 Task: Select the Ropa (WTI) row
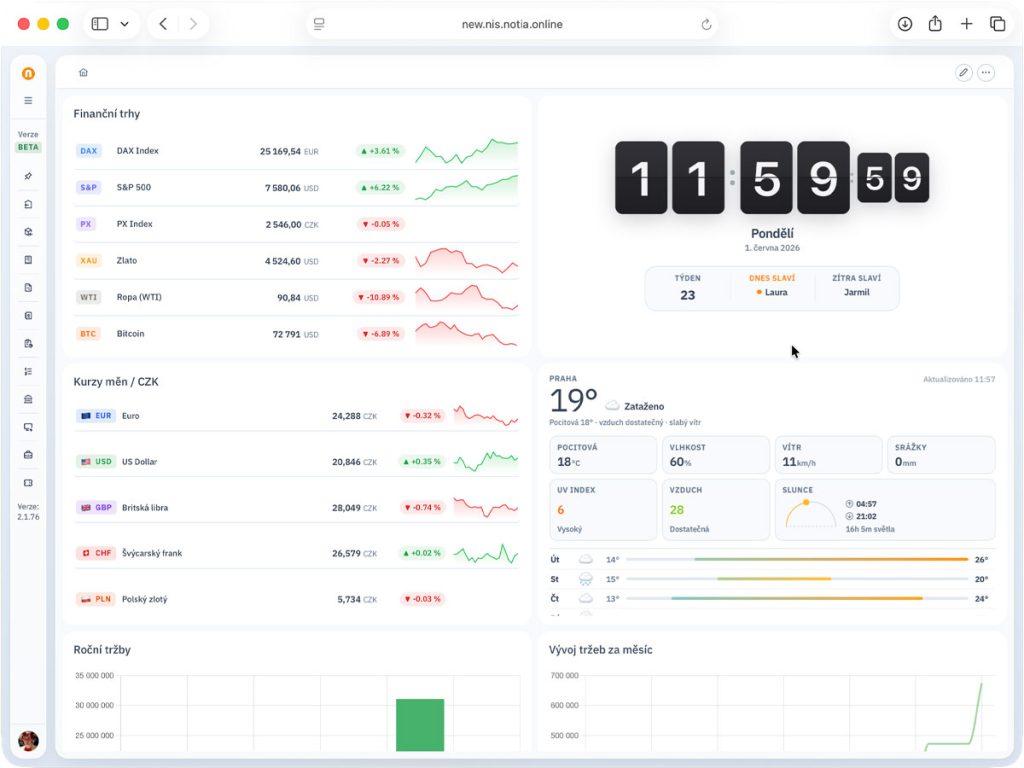[x=296, y=297]
